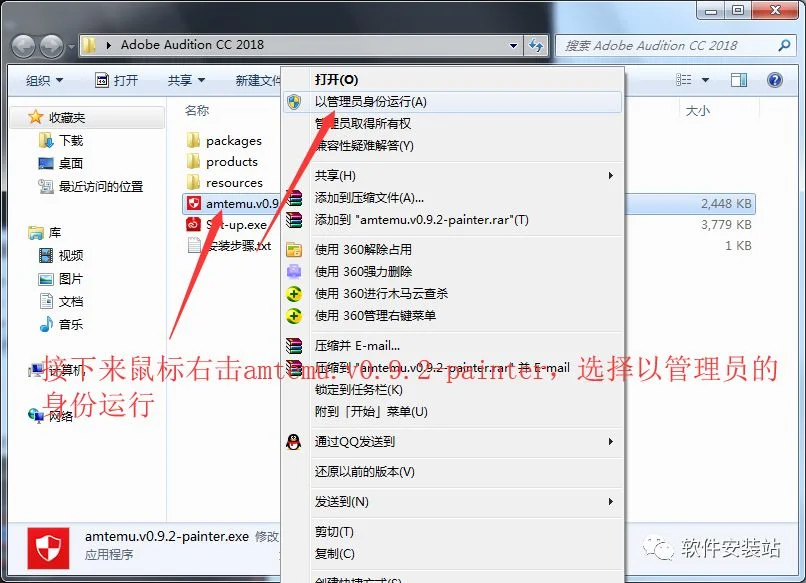
Task: Select 打开(O) in context menu
Action: pos(452,80)
